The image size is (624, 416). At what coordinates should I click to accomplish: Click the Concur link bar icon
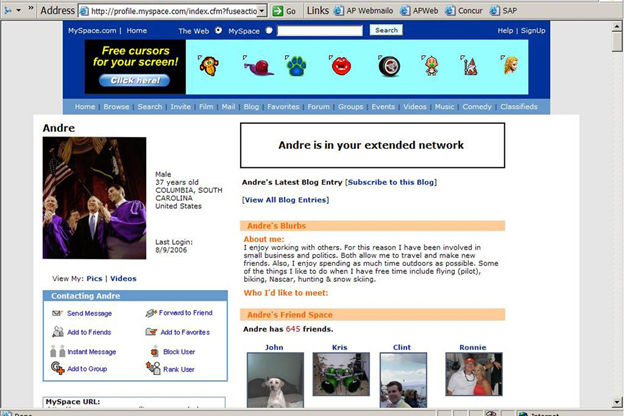(x=450, y=11)
